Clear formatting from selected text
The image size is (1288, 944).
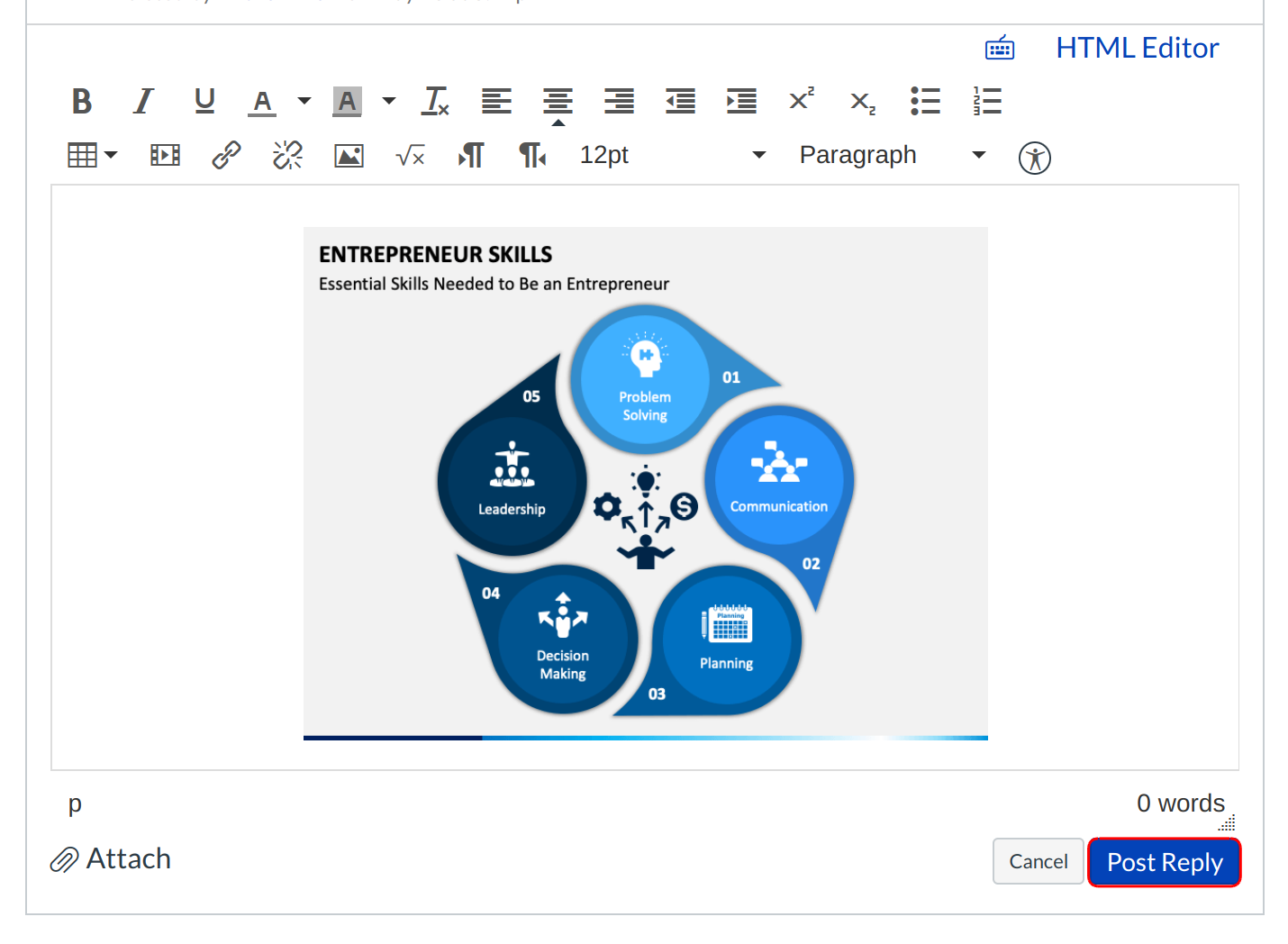click(x=435, y=102)
